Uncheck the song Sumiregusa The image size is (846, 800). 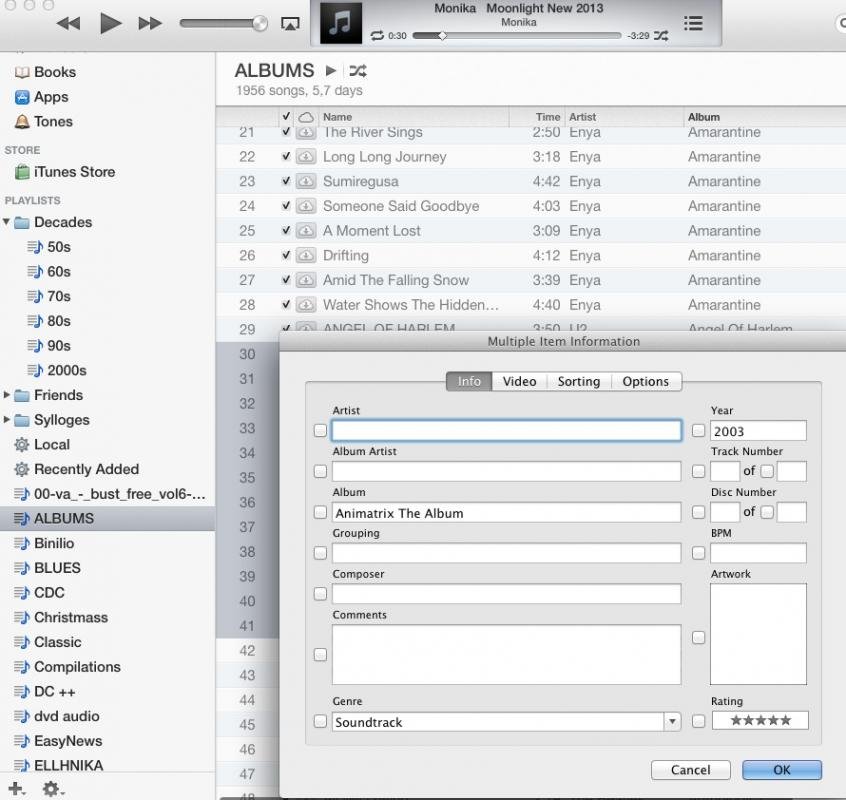(x=286, y=181)
